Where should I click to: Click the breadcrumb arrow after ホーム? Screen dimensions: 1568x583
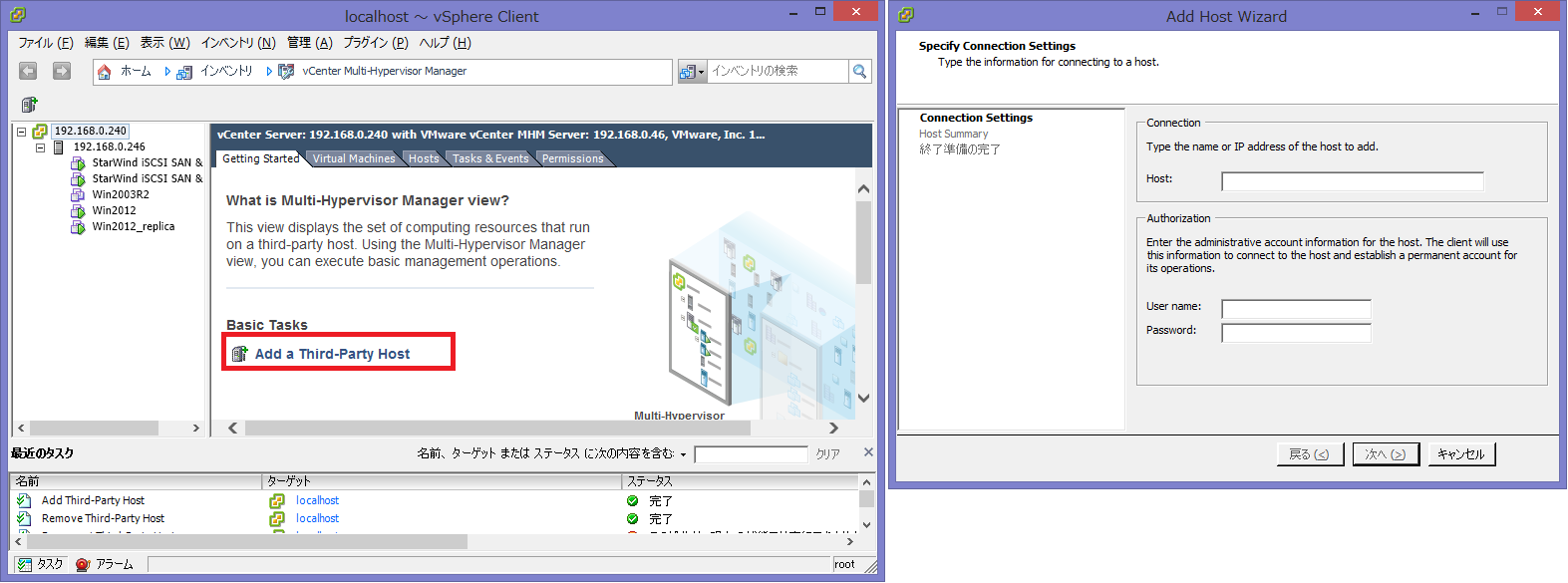click(x=167, y=72)
